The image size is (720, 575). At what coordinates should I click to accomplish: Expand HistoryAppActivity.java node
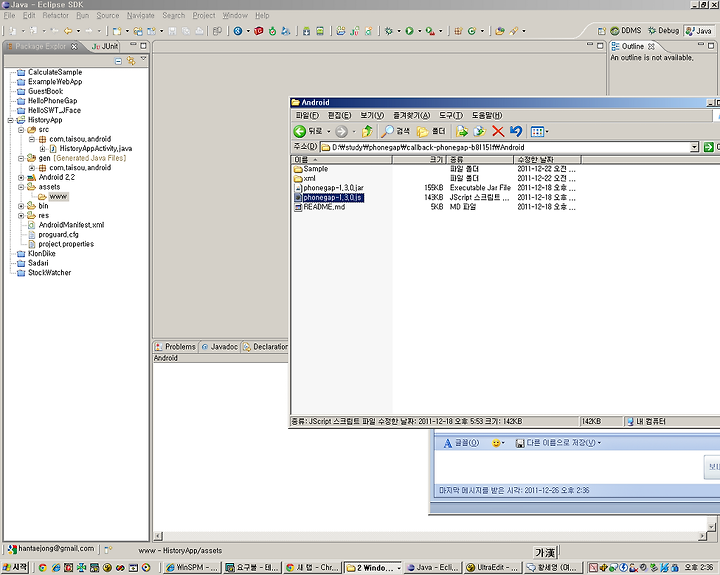point(42,149)
